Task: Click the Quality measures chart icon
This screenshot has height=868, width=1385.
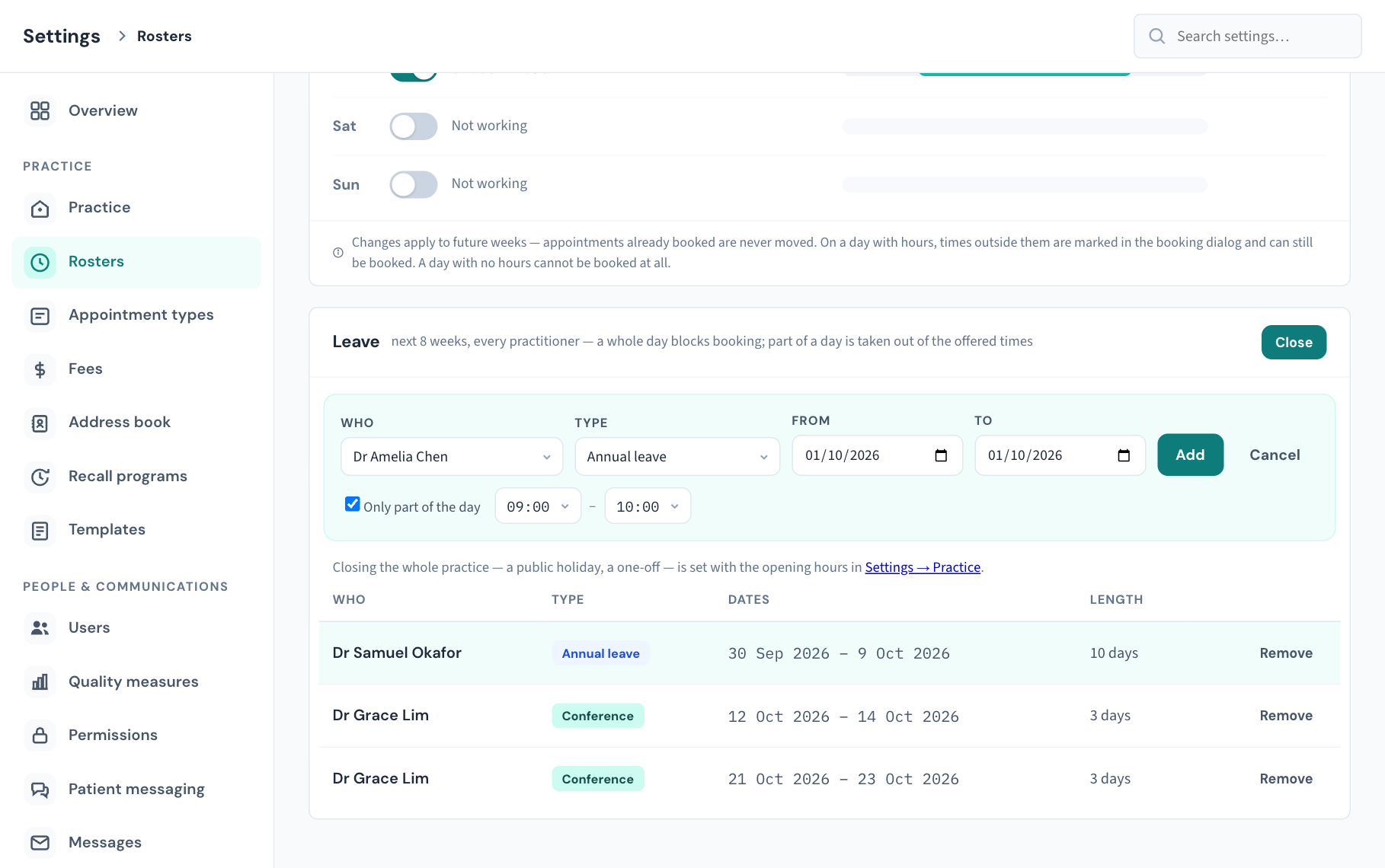Action: tap(40, 682)
